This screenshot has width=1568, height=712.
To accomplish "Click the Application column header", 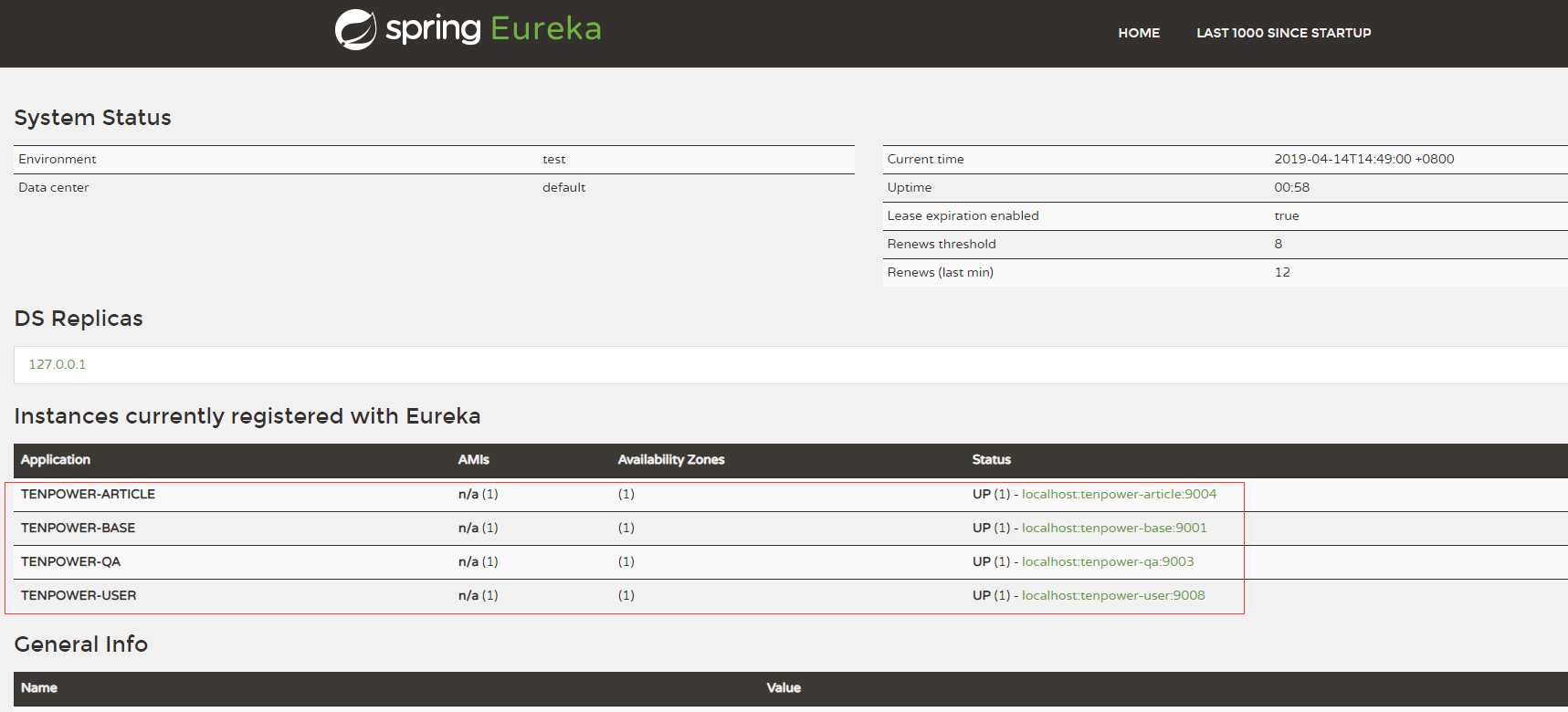I will pos(56,460).
